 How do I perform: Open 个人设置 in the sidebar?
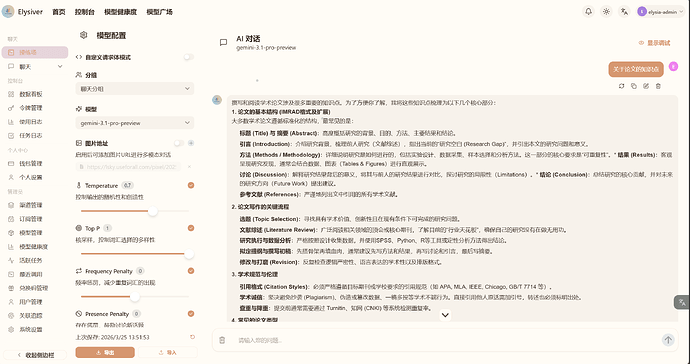tap(31, 177)
